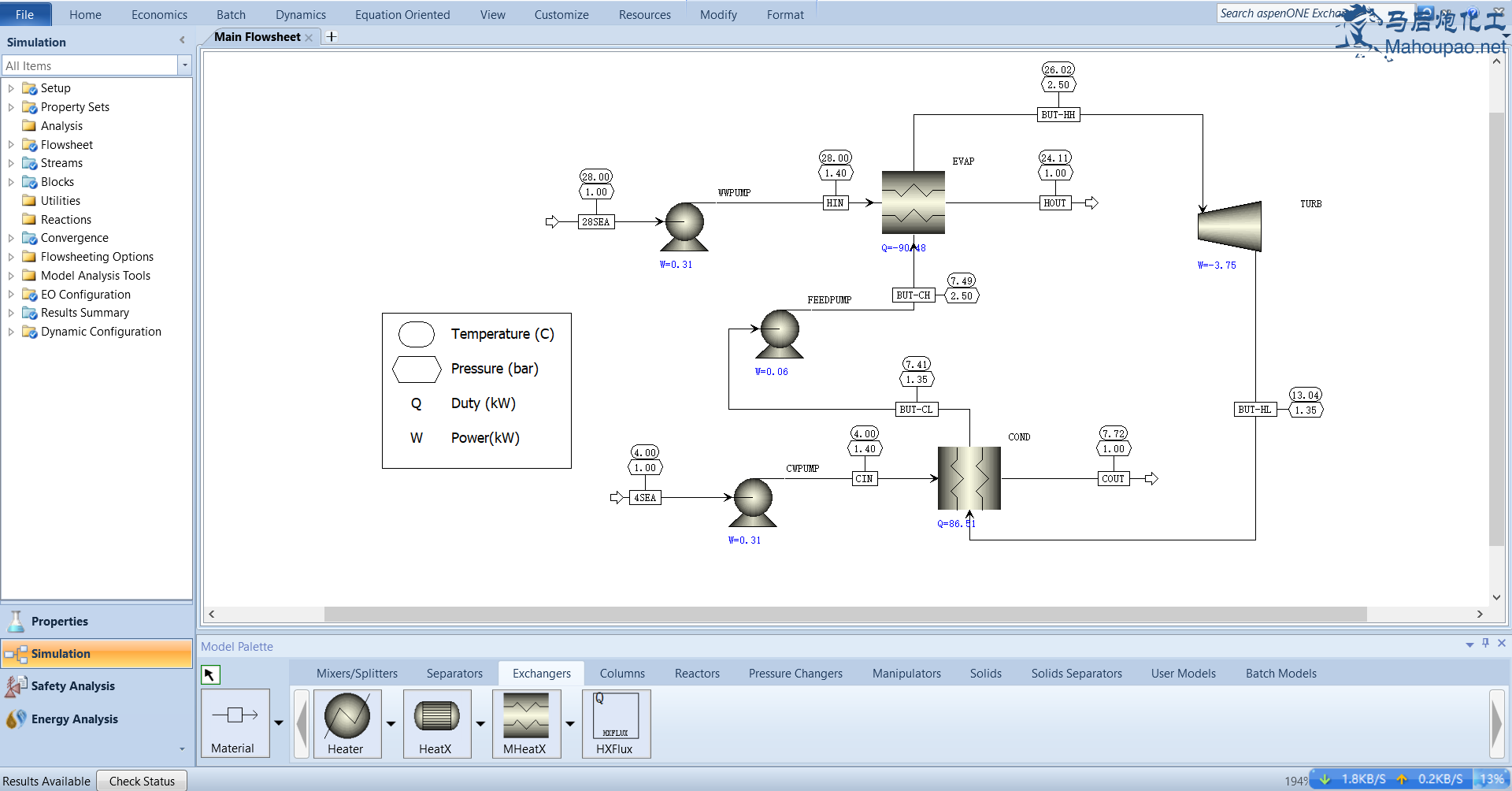Expand the navigation pane bottom chevron
1512x791 pixels.
182,748
